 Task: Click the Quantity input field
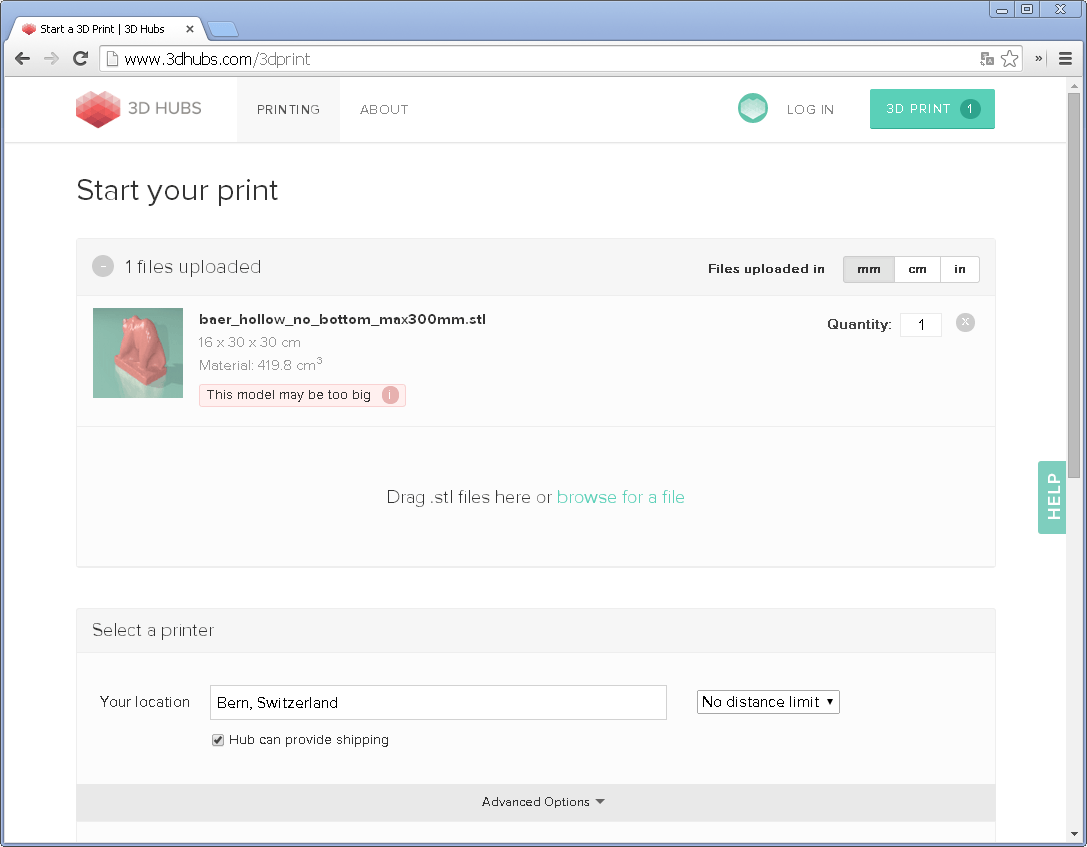coord(921,324)
